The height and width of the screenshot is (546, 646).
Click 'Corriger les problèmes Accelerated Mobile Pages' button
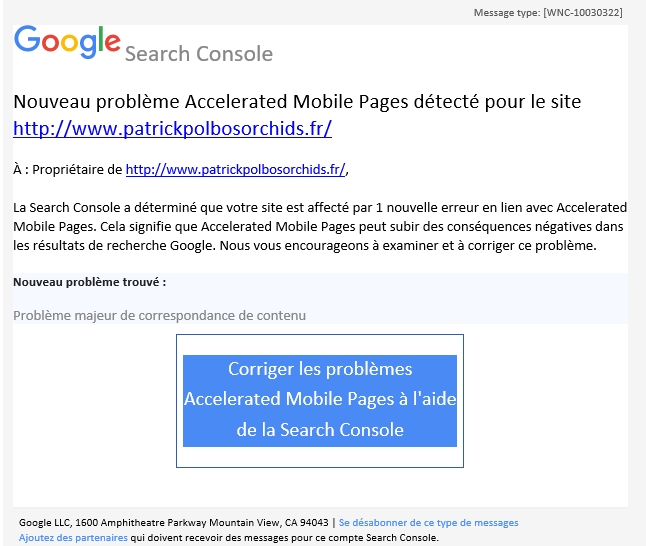[x=320, y=401]
